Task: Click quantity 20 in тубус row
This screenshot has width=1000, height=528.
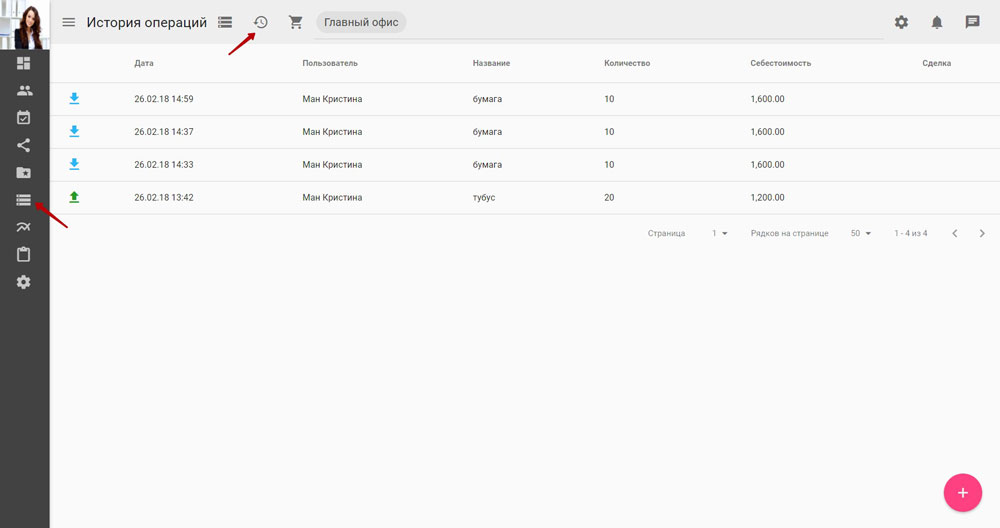Action: pyautogui.click(x=609, y=197)
